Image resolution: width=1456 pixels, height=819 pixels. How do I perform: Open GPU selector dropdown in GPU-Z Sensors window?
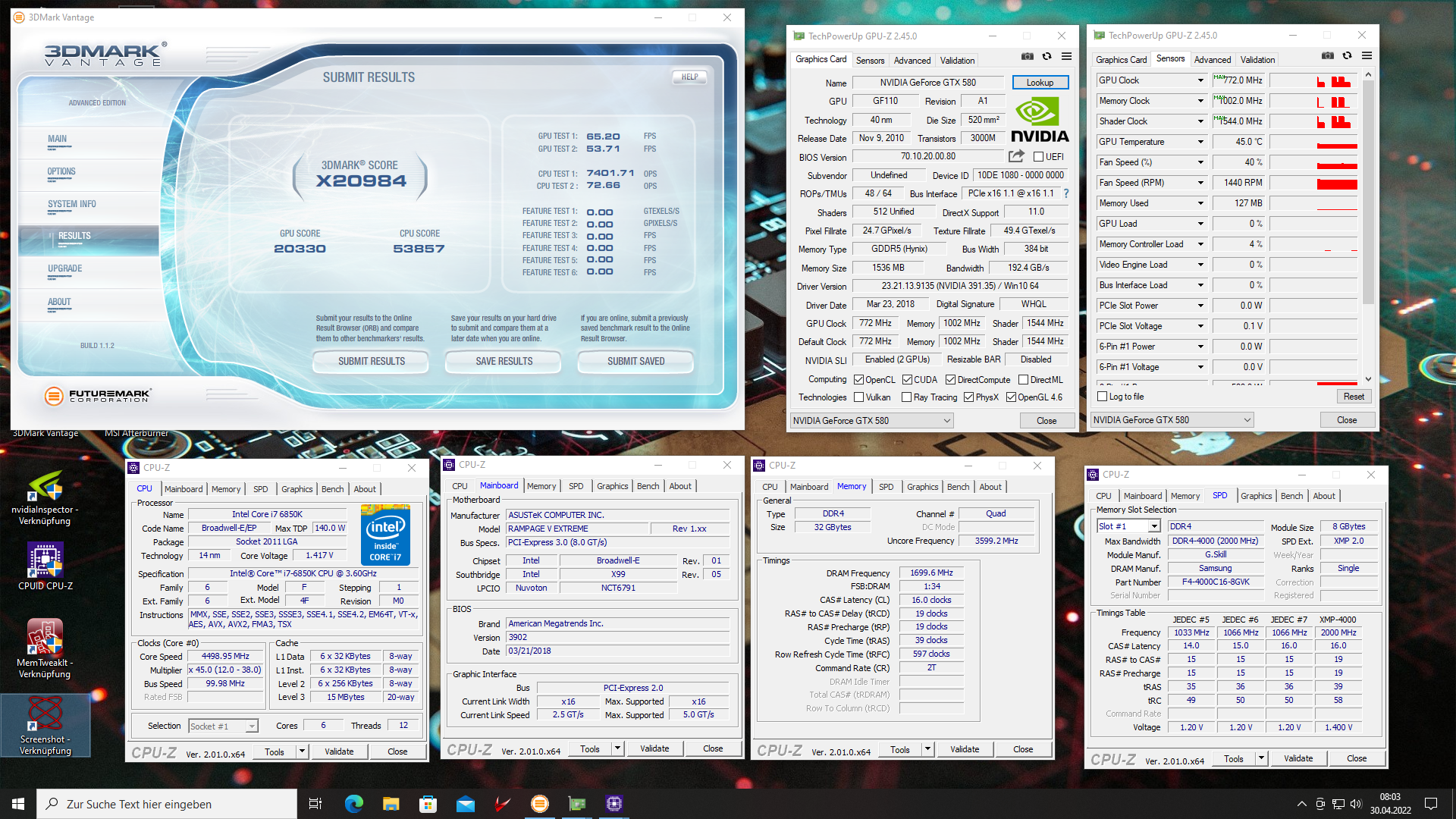pyautogui.click(x=1172, y=420)
